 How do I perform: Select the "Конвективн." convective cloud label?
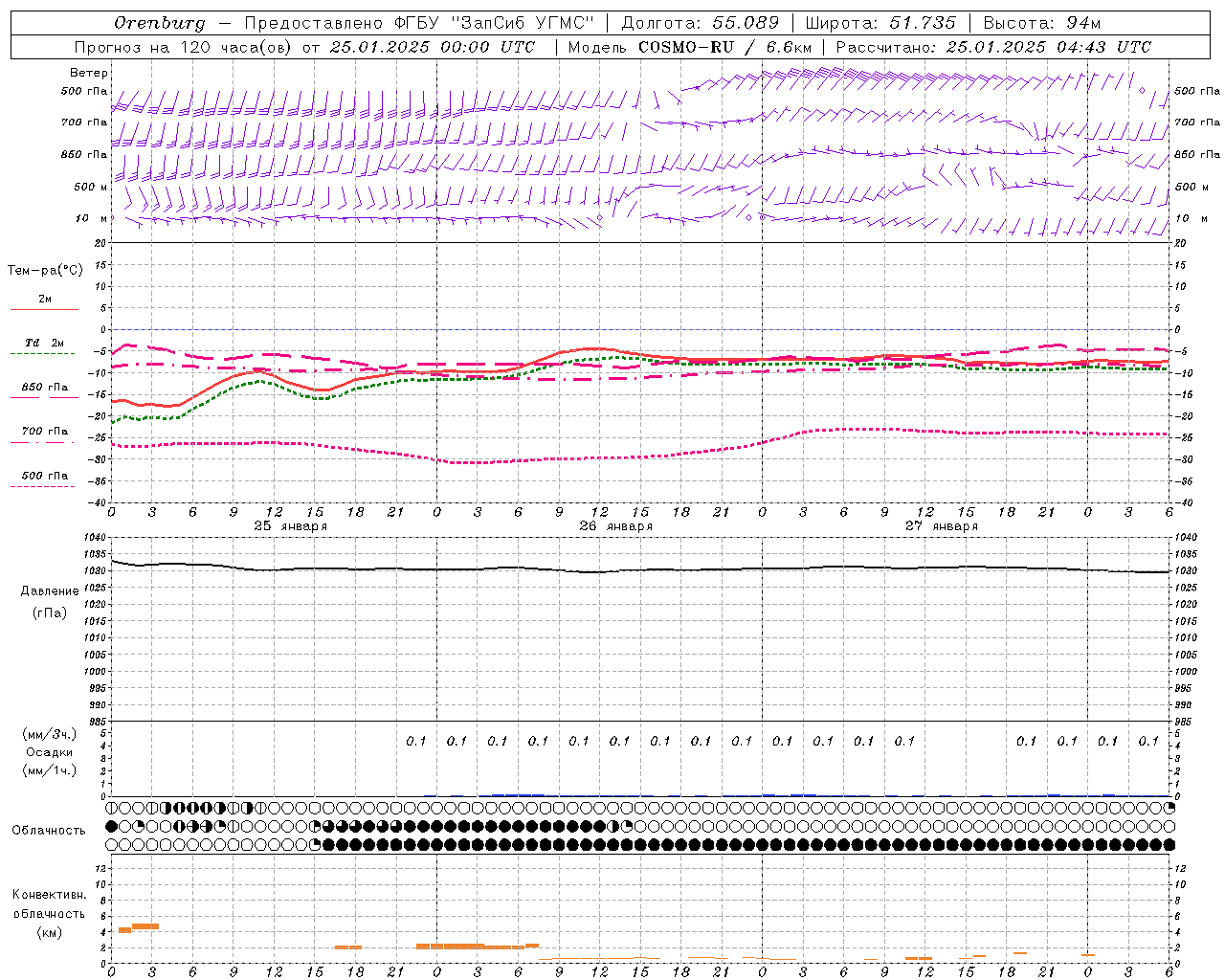[49, 895]
